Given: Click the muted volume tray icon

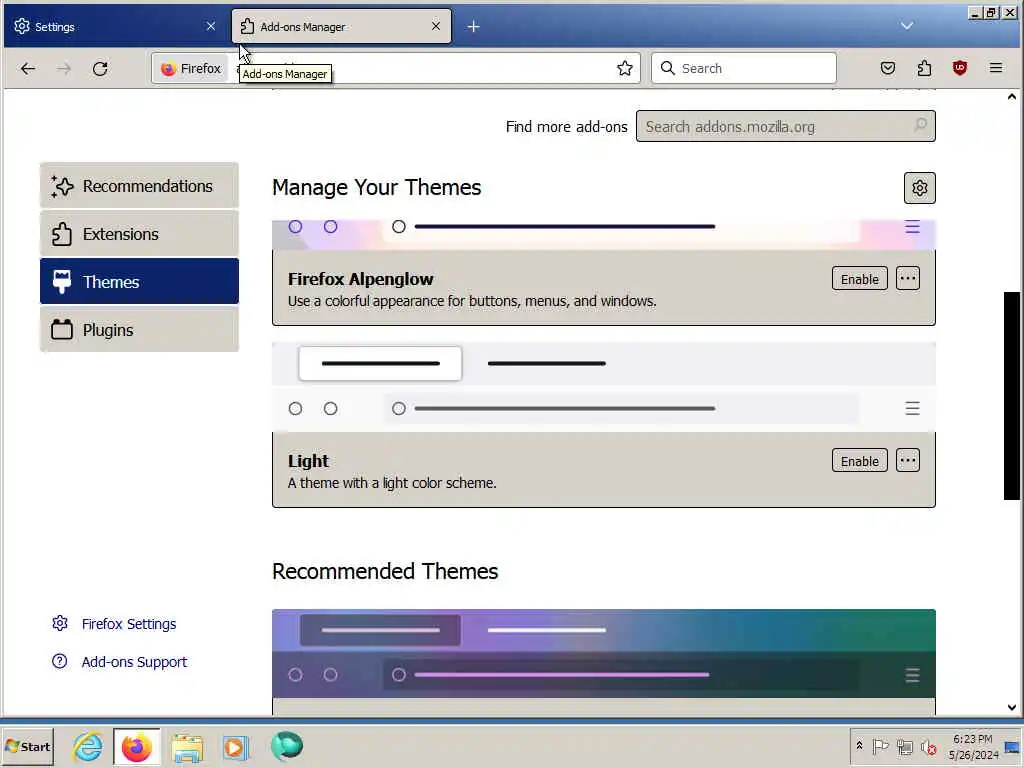Looking at the screenshot, I should [x=928, y=746].
